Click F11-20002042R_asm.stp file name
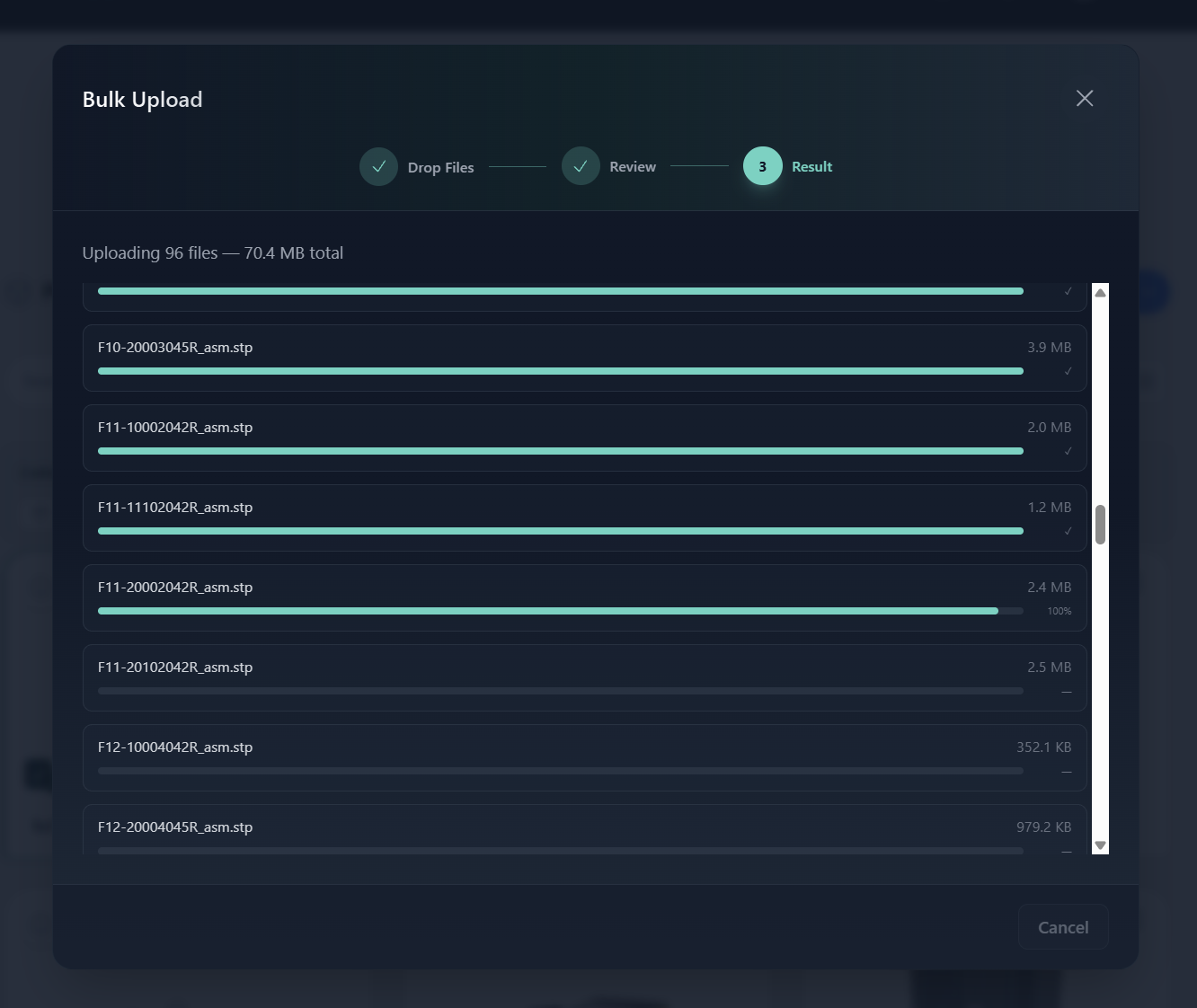 coord(175,587)
